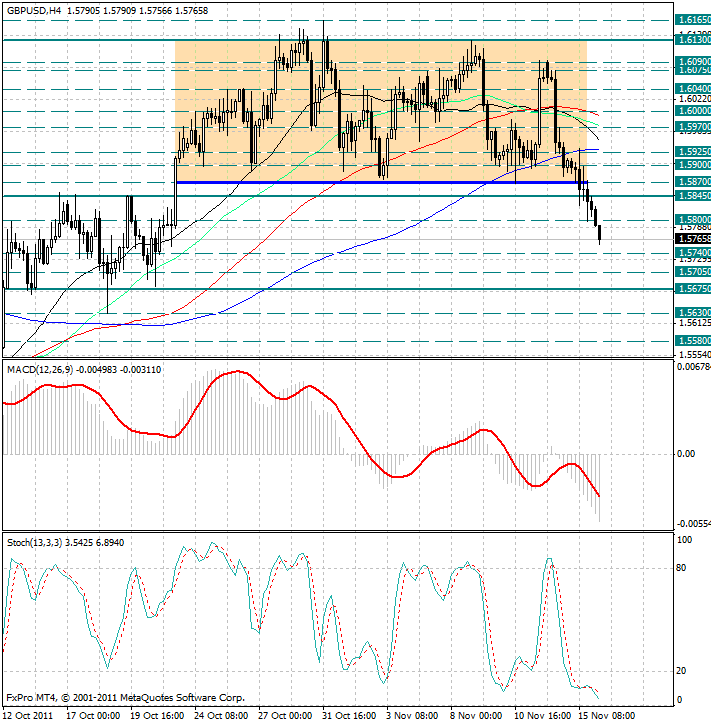This screenshot has height=723, width=711.
Task: Click the latest black candlestick on chart
Action: pyautogui.click(x=599, y=234)
